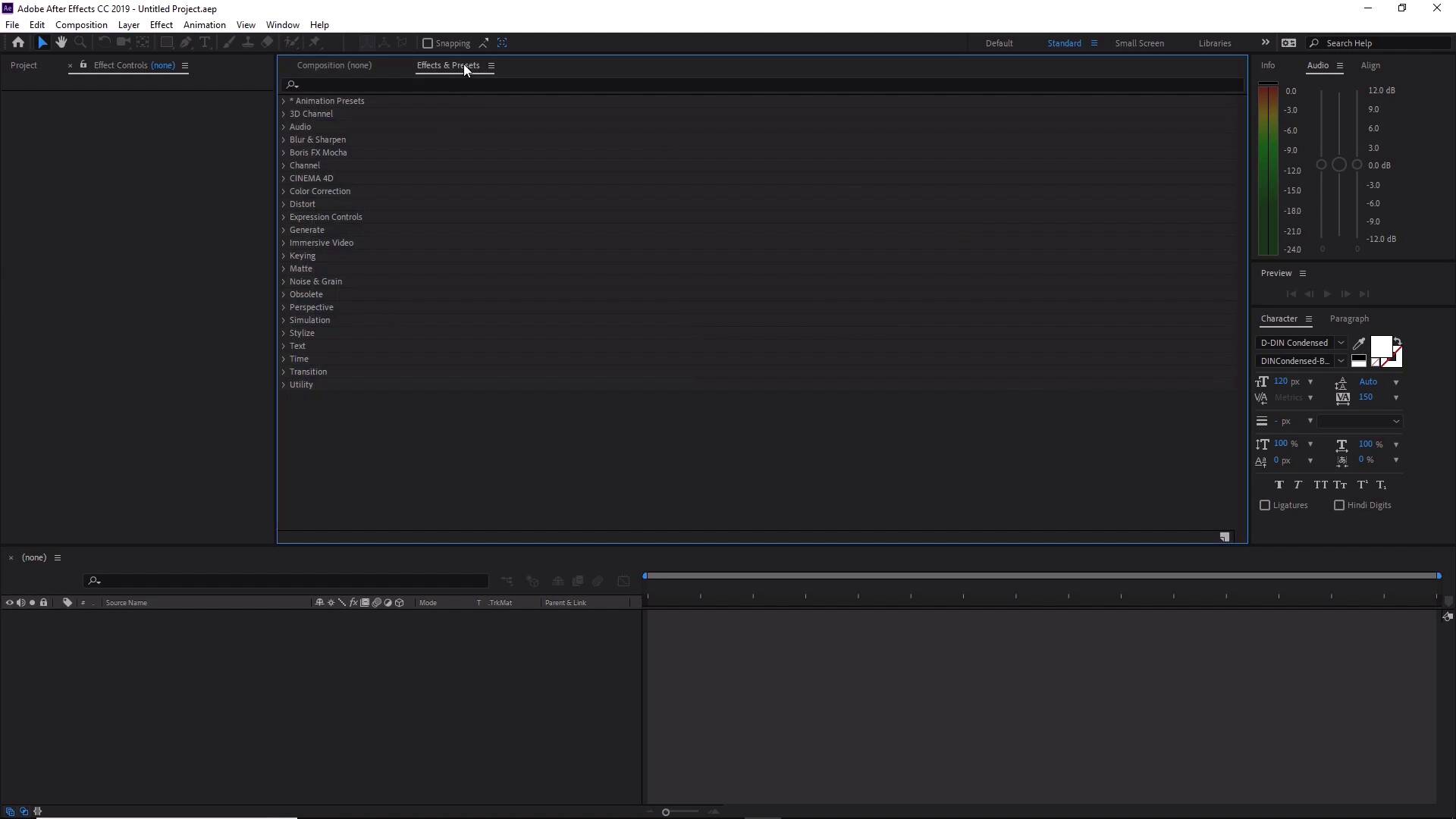
Task: Select the Brush tool
Action: (x=227, y=43)
